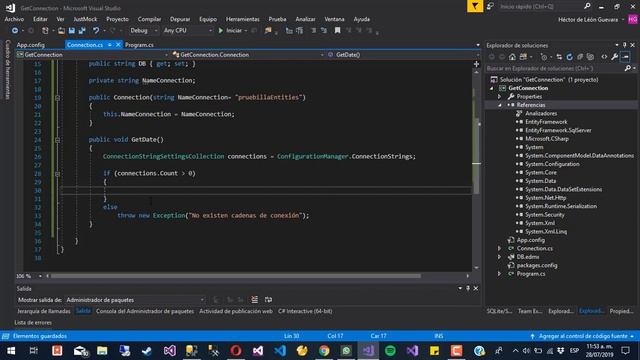The width and height of the screenshot is (640, 360).
Task: Click the horizontal editor scrollbar thumb
Action: pyautogui.click(x=236, y=276)
